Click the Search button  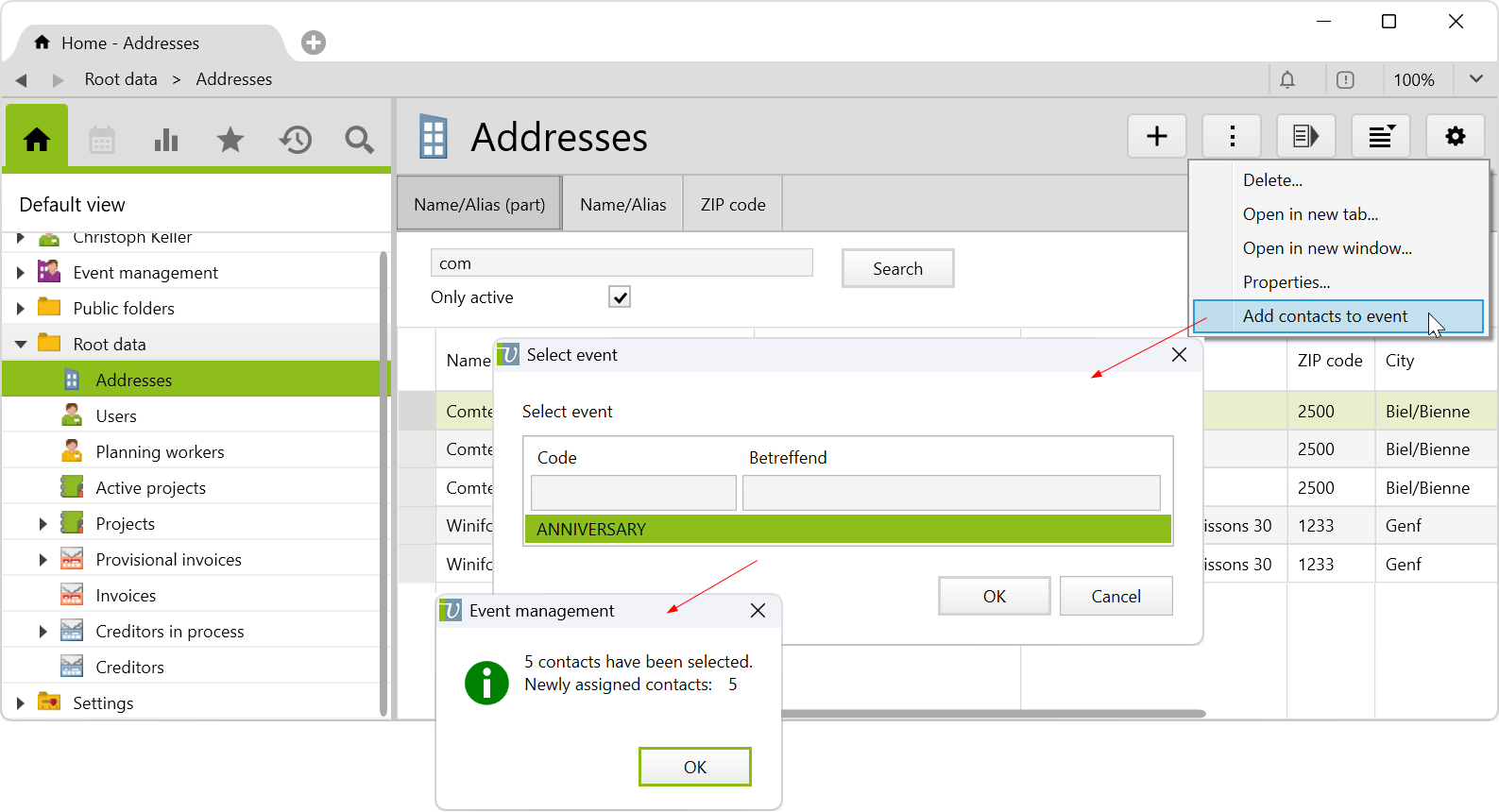point(897,269)
